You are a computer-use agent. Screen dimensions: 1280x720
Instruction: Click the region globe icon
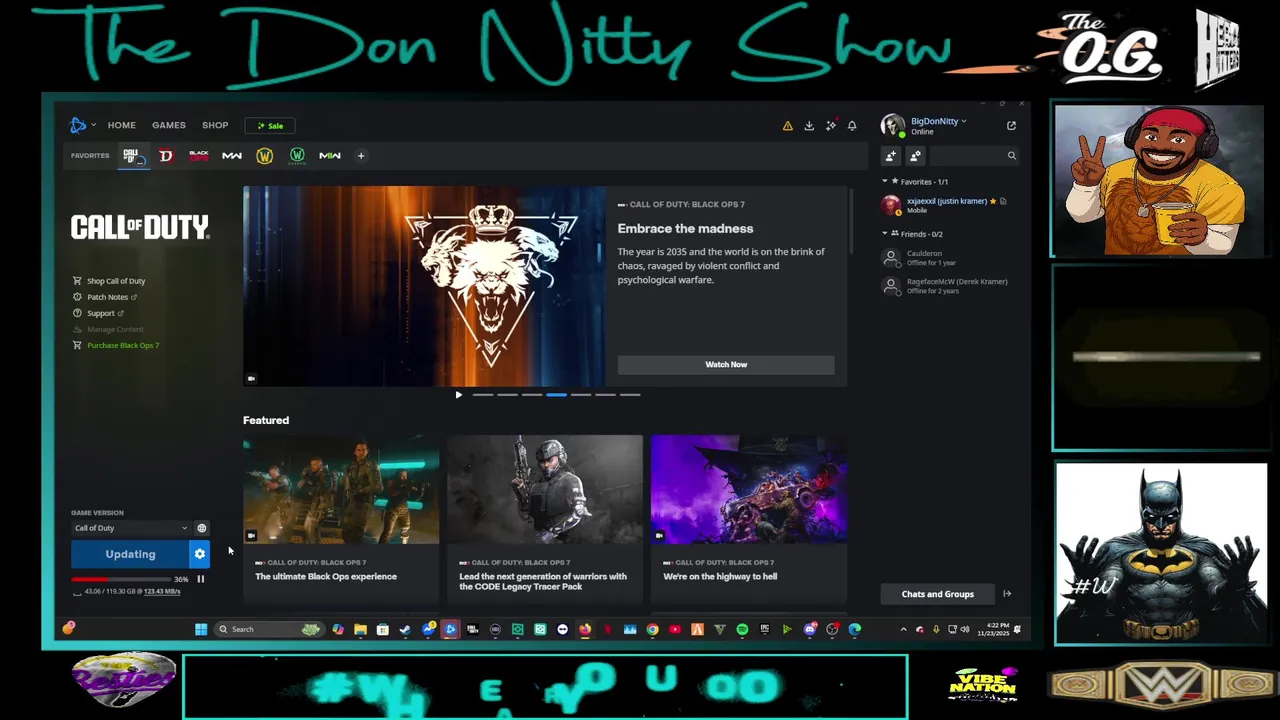[x=201, y=528]
